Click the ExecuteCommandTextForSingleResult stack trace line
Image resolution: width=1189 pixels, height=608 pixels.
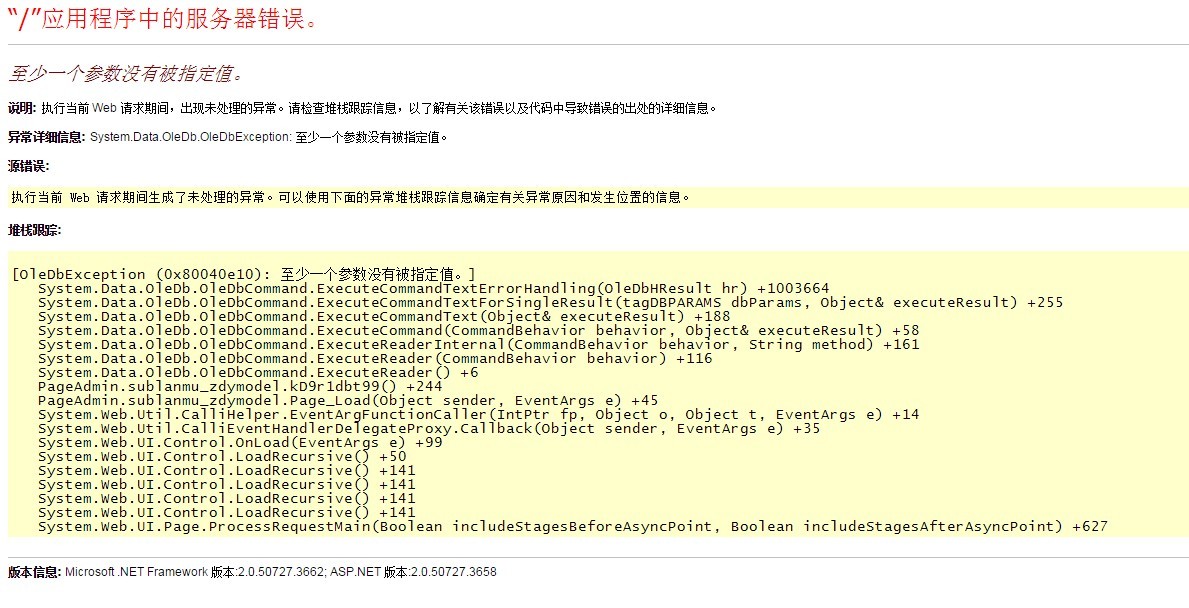tap(550, 302)
